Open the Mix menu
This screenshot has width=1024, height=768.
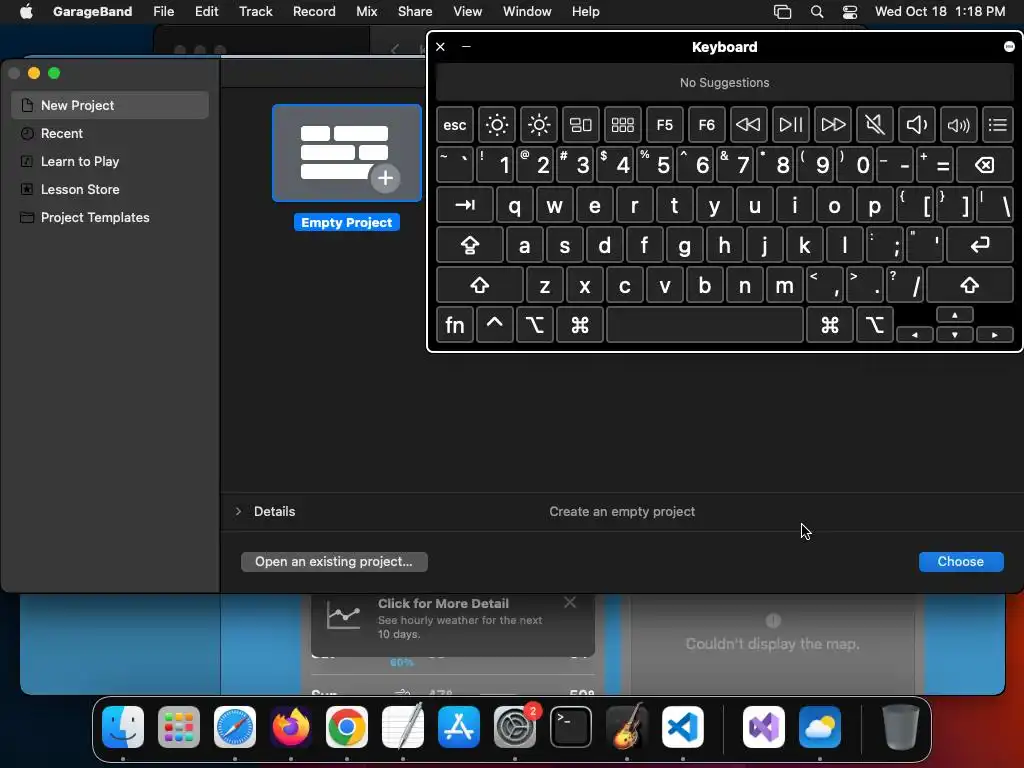click(366, 11)
